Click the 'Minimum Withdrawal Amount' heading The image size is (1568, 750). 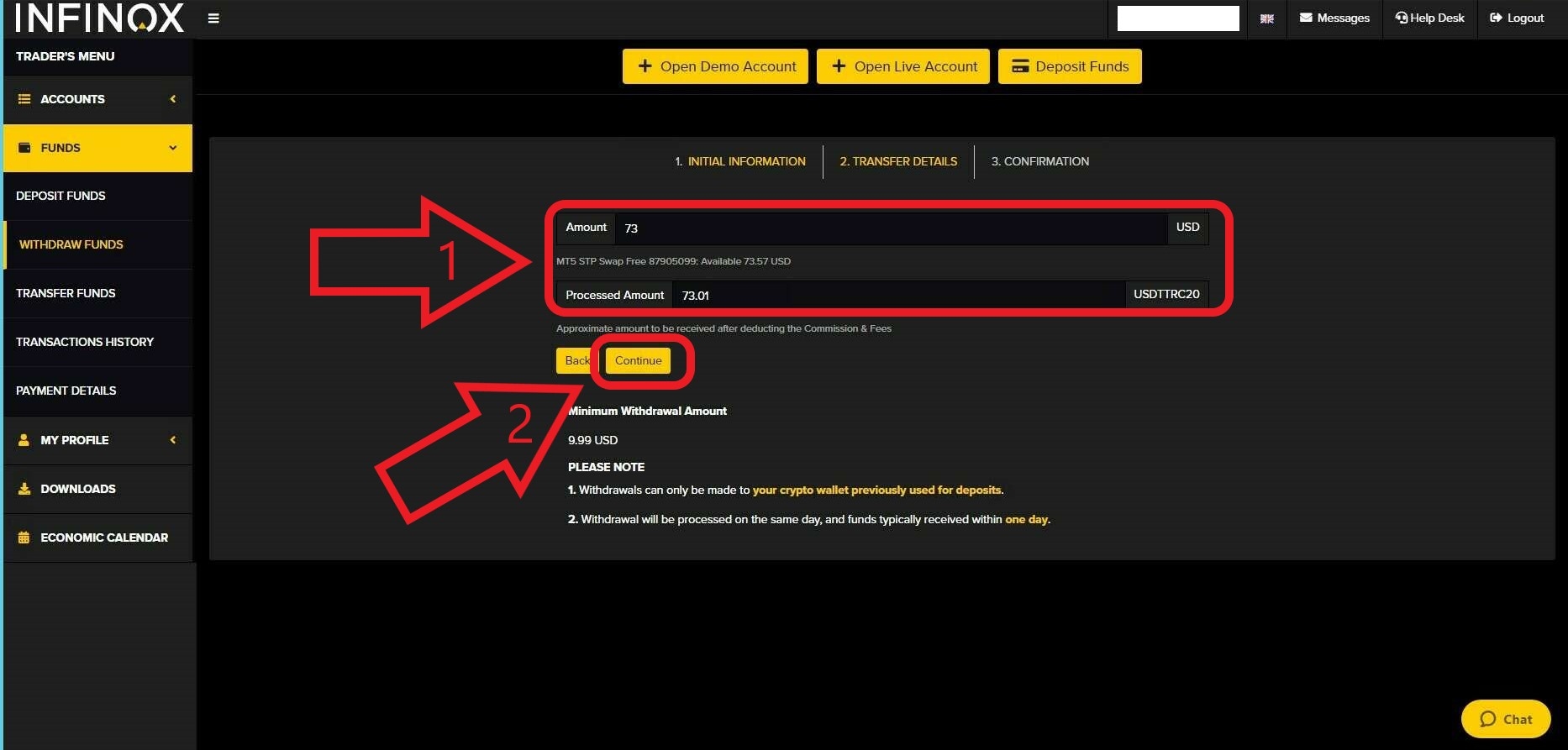tap(647, 411)
